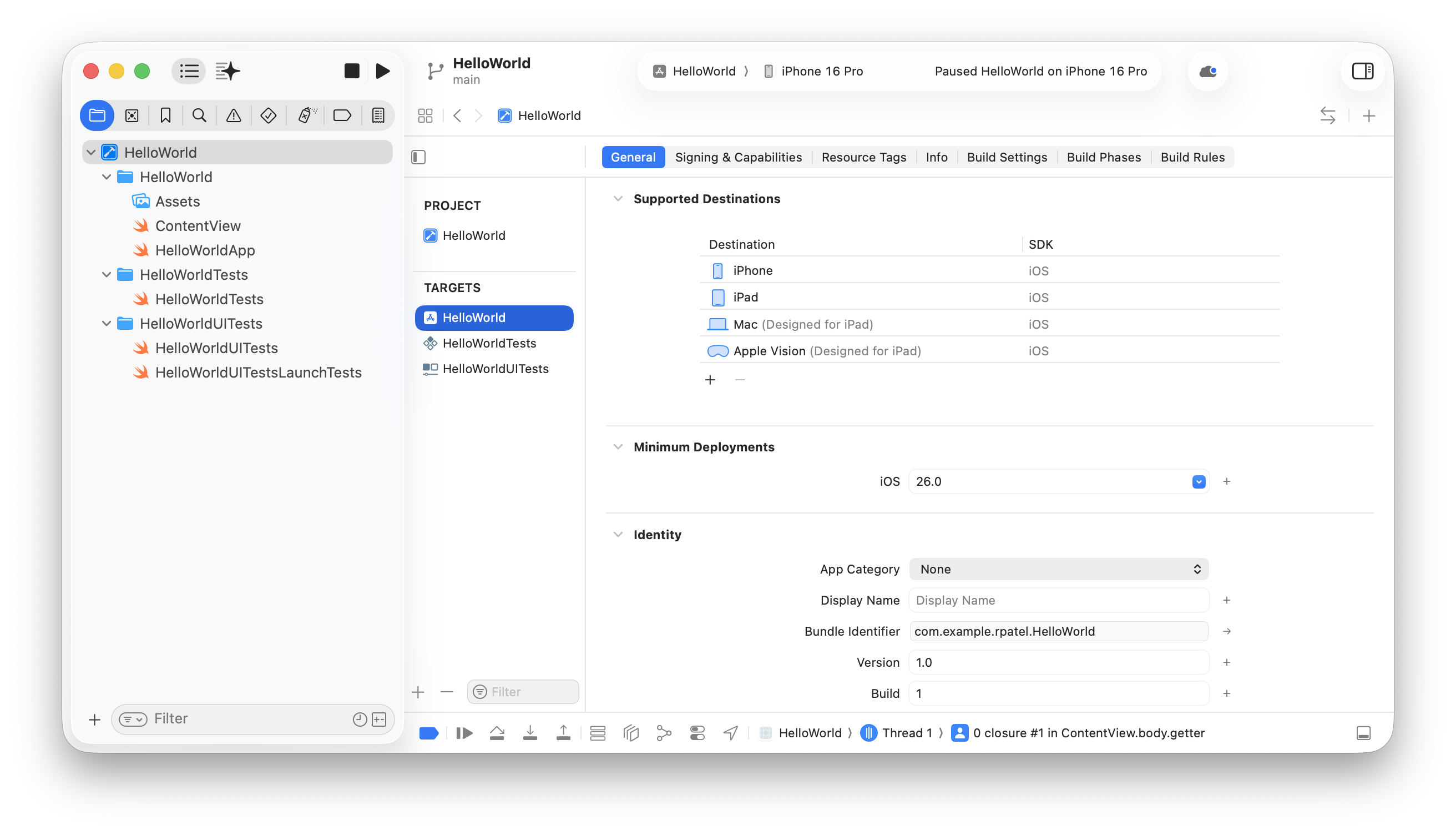Viewport: 1456px width, 835px height.
Task: Click the Display Name text field
Action: click(x=1058, y=601)
